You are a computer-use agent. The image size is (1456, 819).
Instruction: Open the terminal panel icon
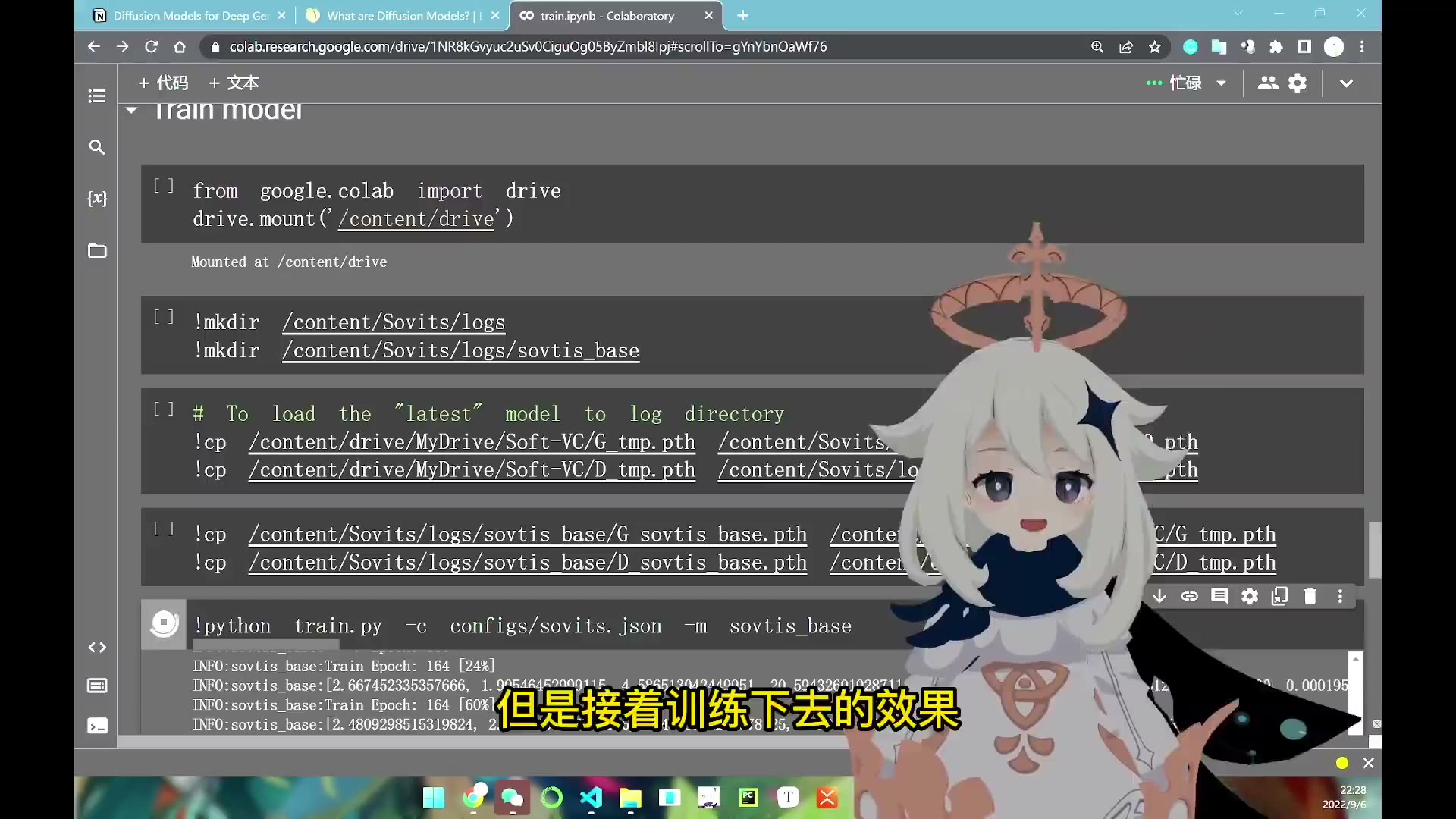[97, 726]
